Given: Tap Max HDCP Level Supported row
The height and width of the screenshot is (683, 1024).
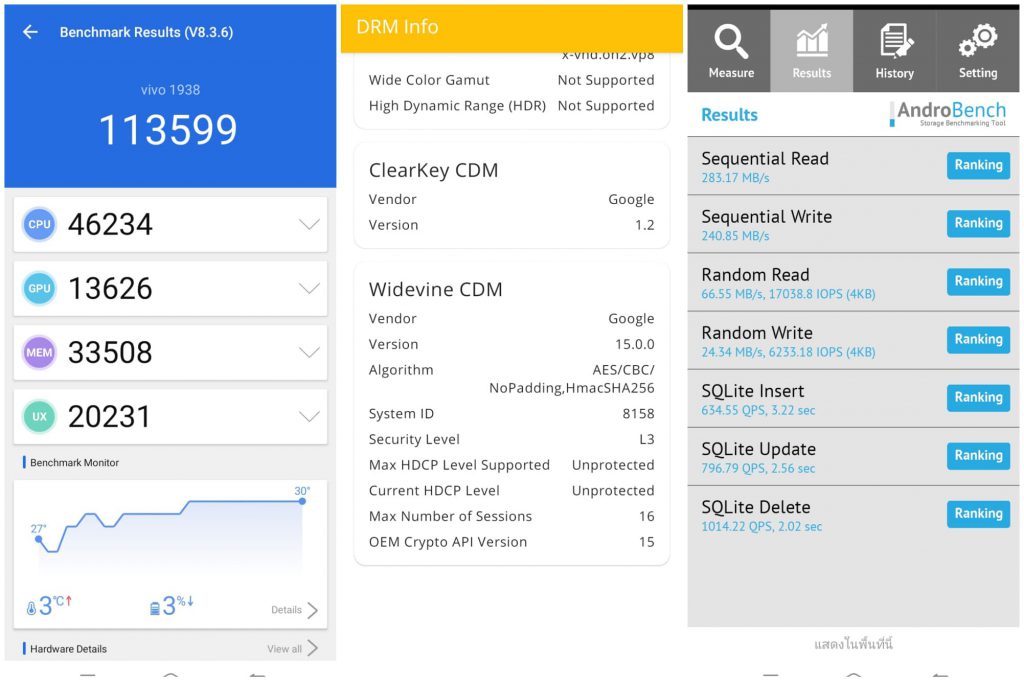Looking at the screenshot, I should point(511,465).
